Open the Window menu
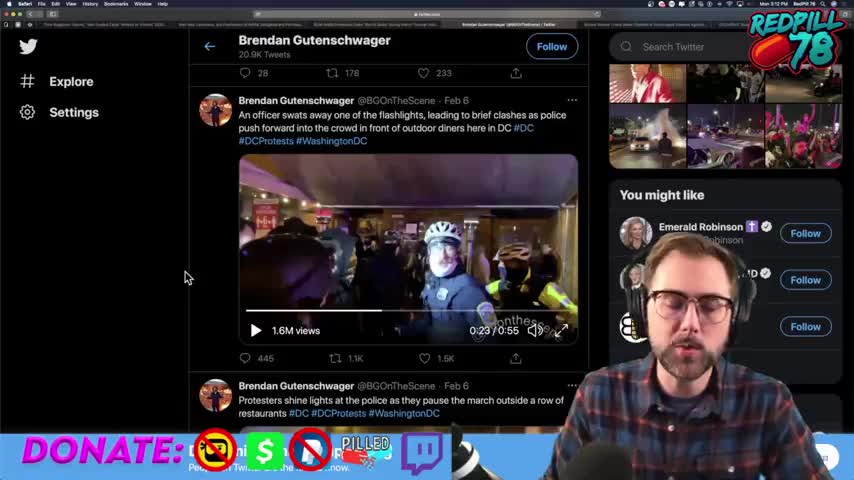 pos(143,4)
